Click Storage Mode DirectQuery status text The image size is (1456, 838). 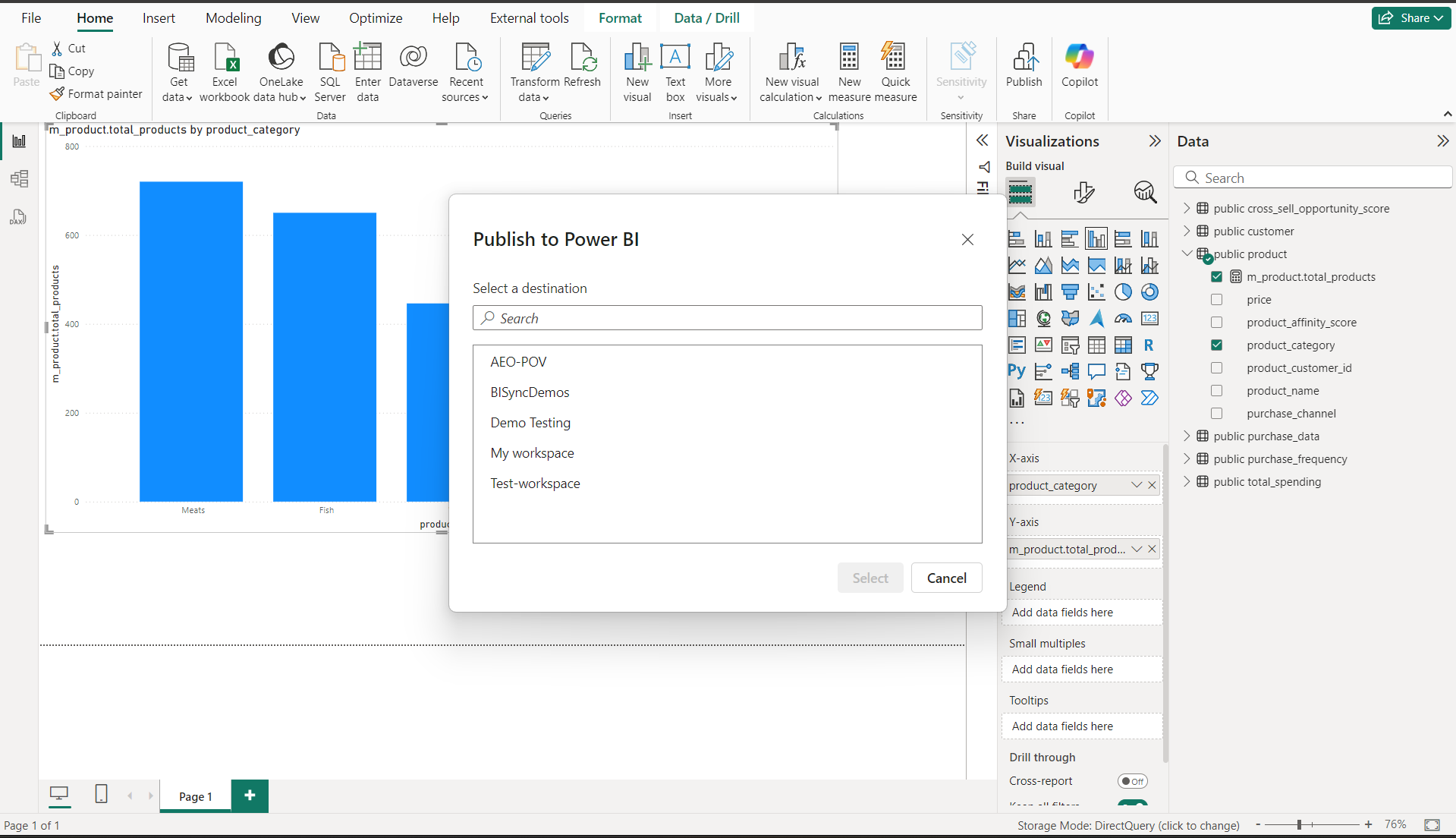tap(1128, 825)
